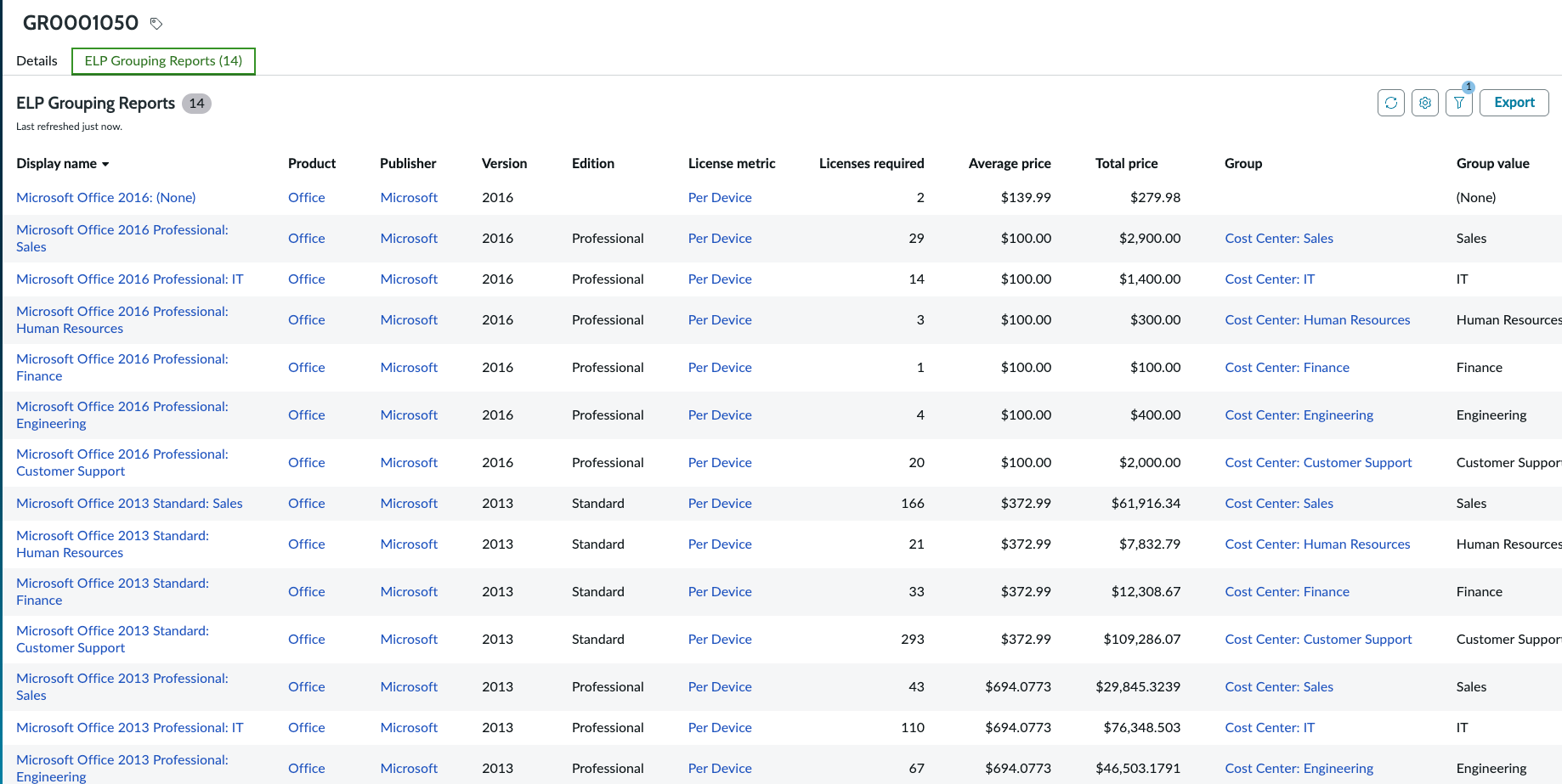The image size is (1562, 784).
Task: Open Microsoft Office 2013 Standard: Finance record
Action: [x=112, y=591]
